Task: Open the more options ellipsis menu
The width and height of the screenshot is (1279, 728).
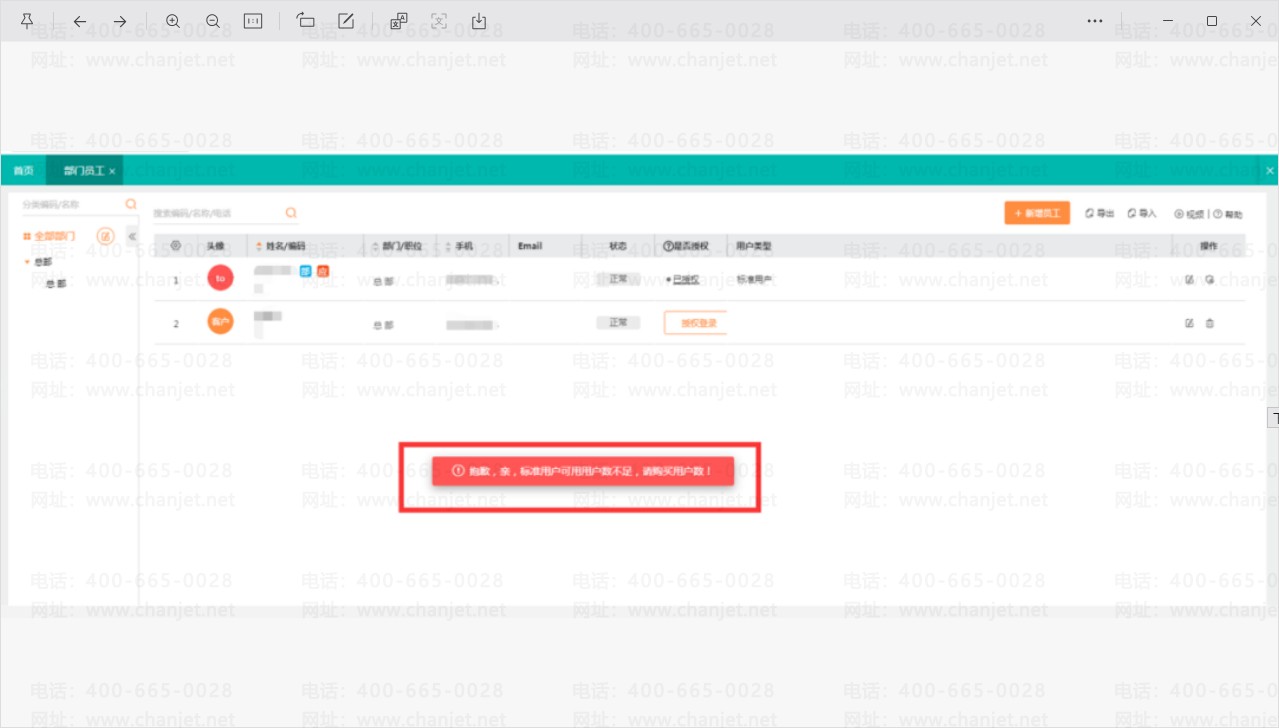Action: pos(1096,21)
